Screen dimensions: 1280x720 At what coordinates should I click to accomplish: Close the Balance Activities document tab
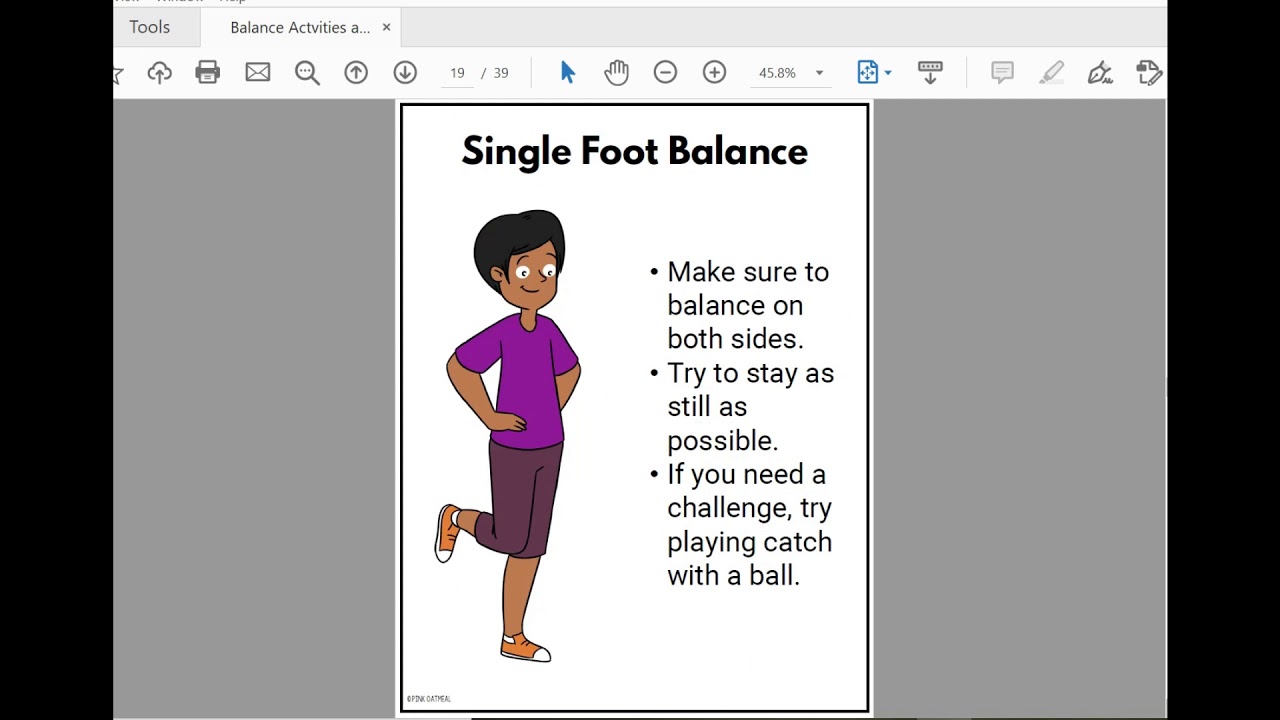coord(386,27)
